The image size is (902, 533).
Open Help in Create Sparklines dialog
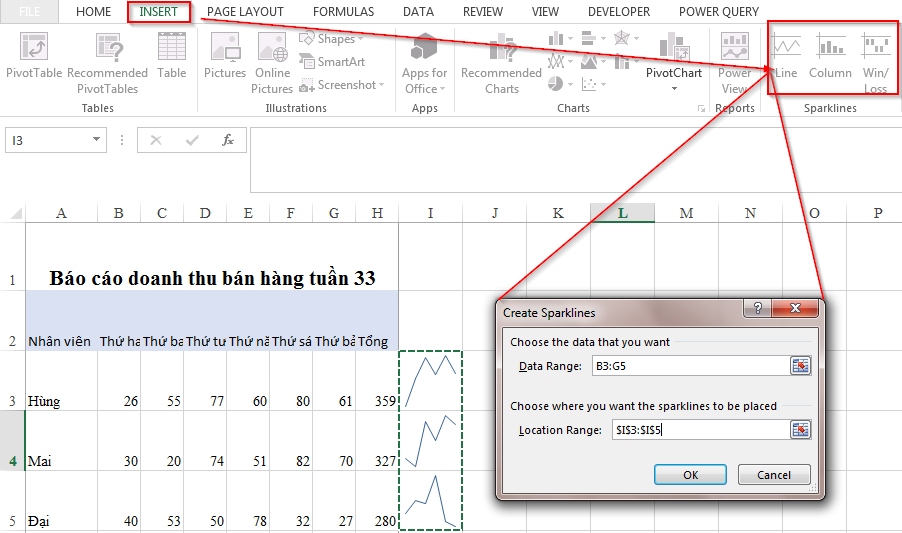point(758,308)
